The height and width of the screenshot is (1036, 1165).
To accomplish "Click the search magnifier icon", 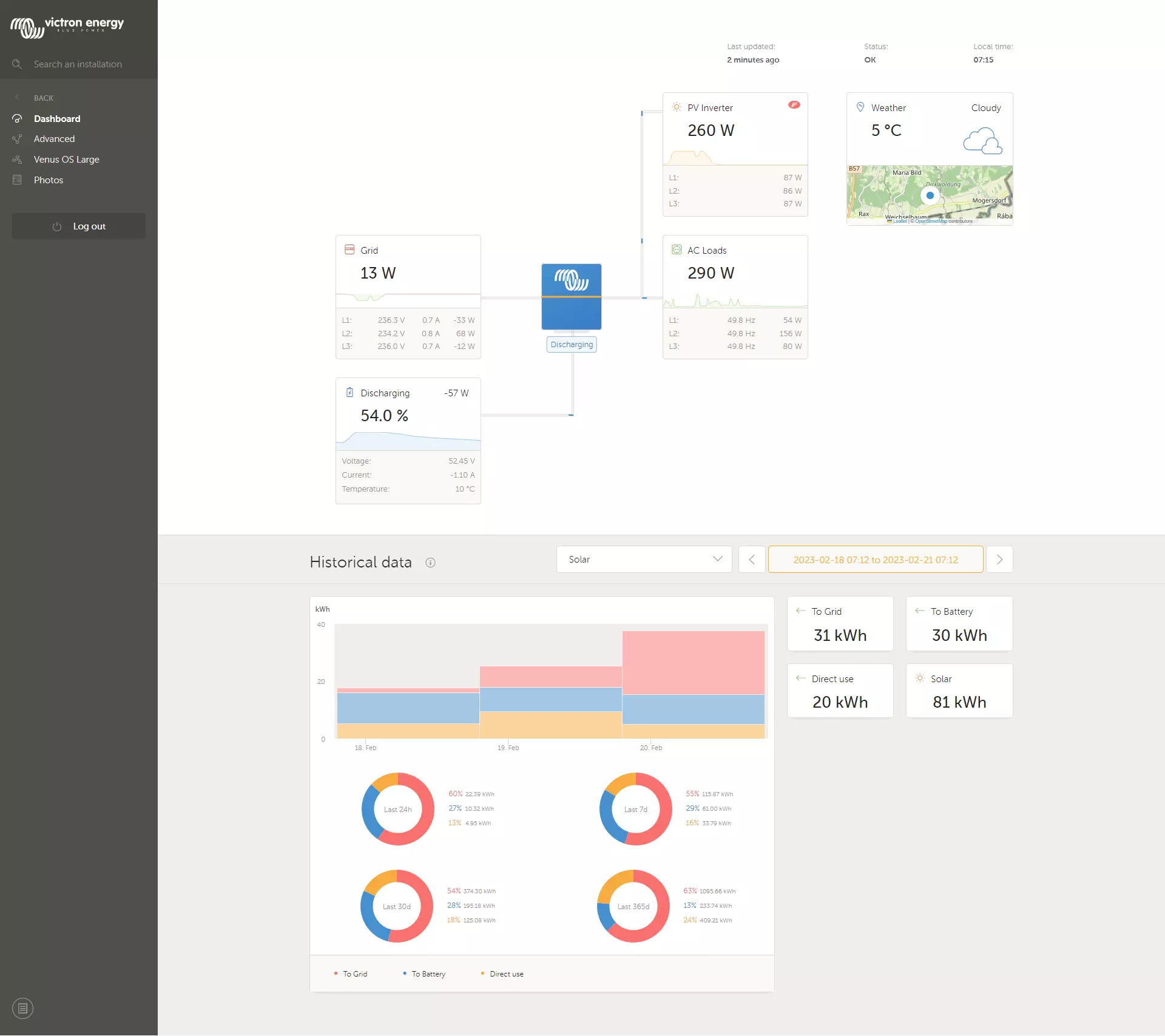I will point(17,64).
